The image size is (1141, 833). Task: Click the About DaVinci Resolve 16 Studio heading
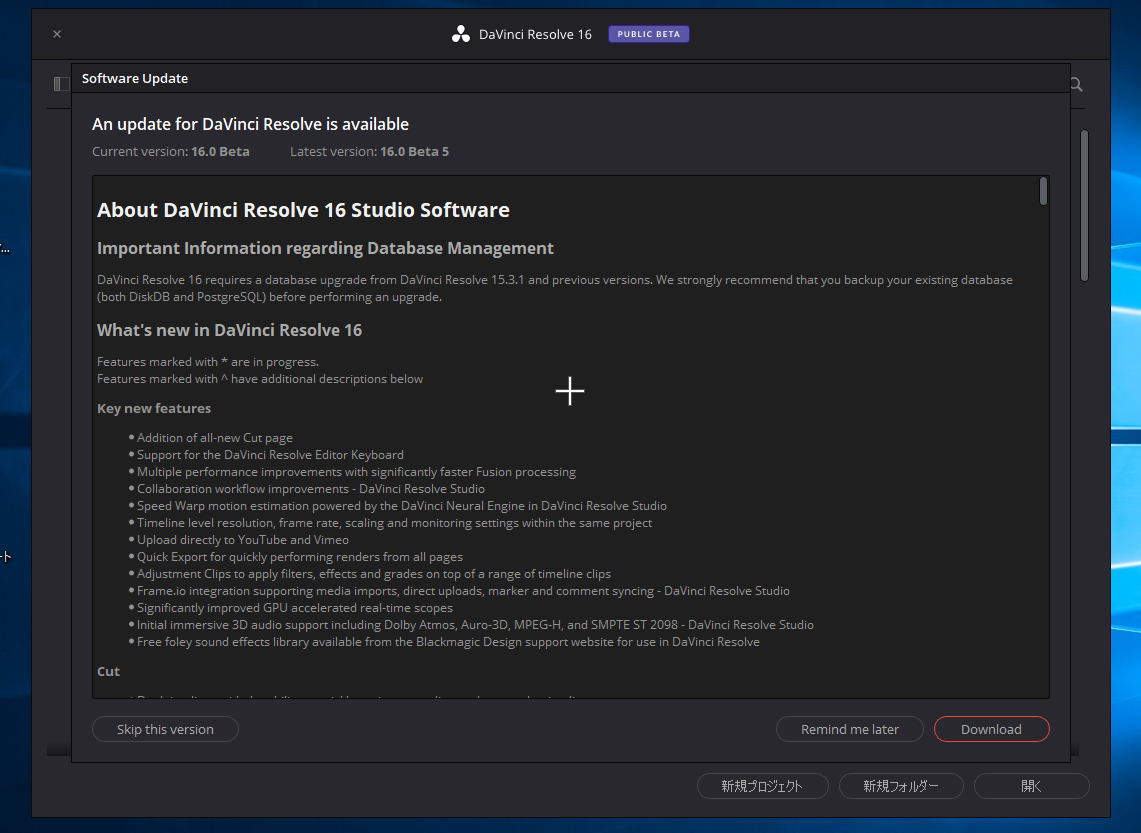click(303, 210)
